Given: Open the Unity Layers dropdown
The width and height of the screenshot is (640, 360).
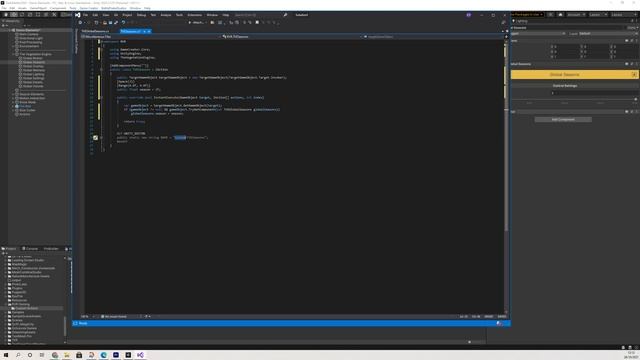Looking at the screenshot, I should pos(598,15).
